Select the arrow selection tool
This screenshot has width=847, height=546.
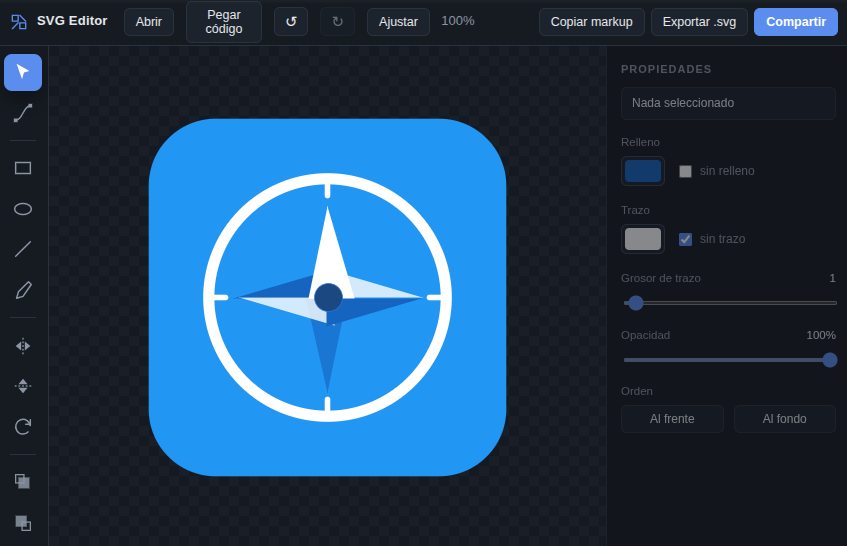pos(23,72)
